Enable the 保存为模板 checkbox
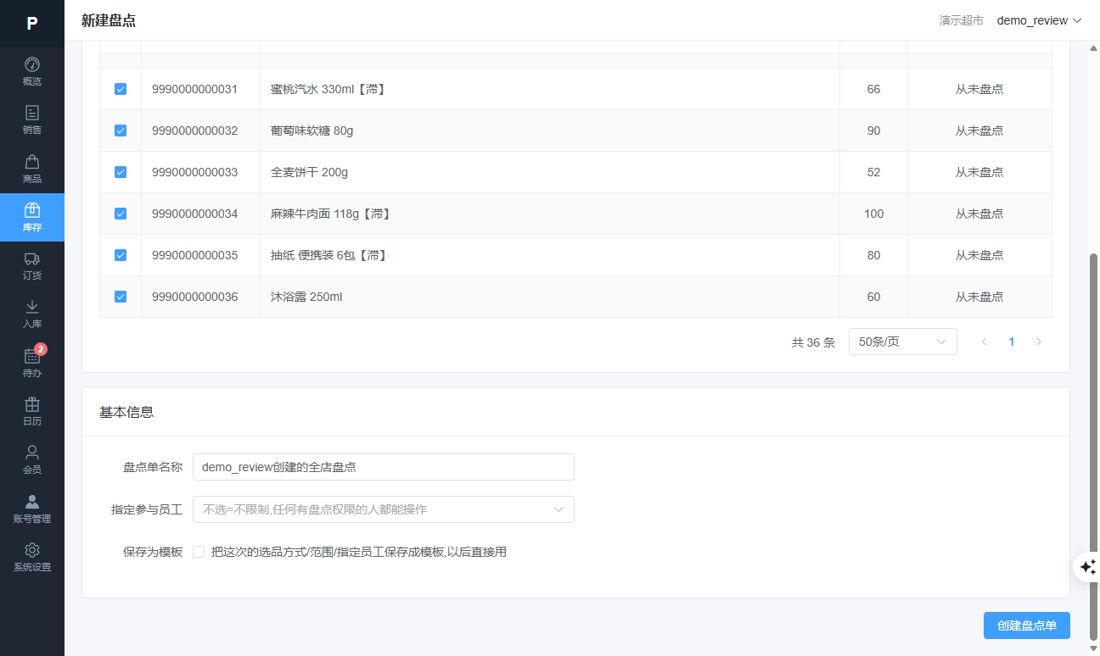This screenshot has width=1100, height=656. point(199,552)
